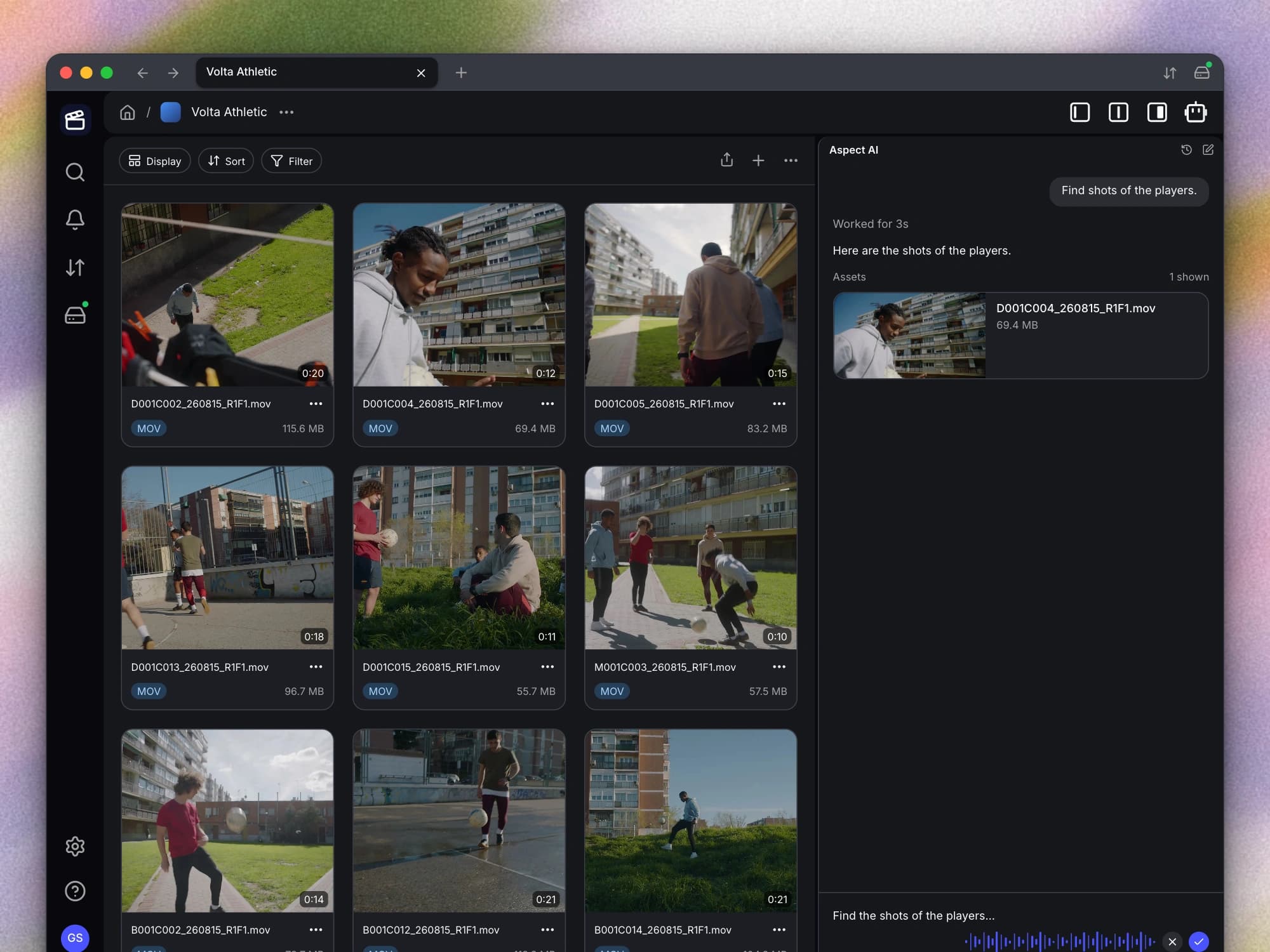Open more options for D001C004_260815_R1F1.mov
The height and width of the screenshot is (952, 1270).
coord(547,404)
